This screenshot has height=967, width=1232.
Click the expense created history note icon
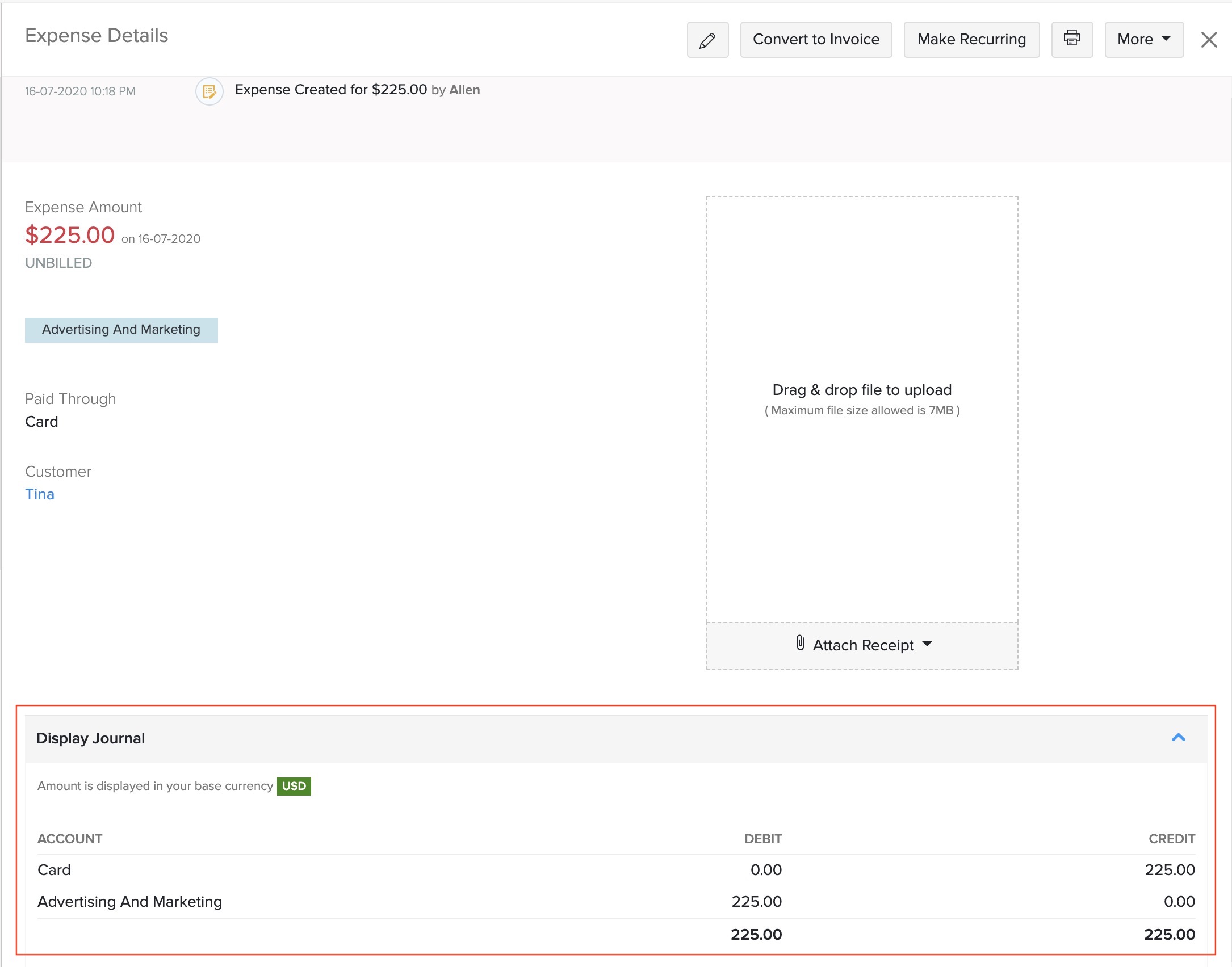pyautogui.click(x=209, y=91)
